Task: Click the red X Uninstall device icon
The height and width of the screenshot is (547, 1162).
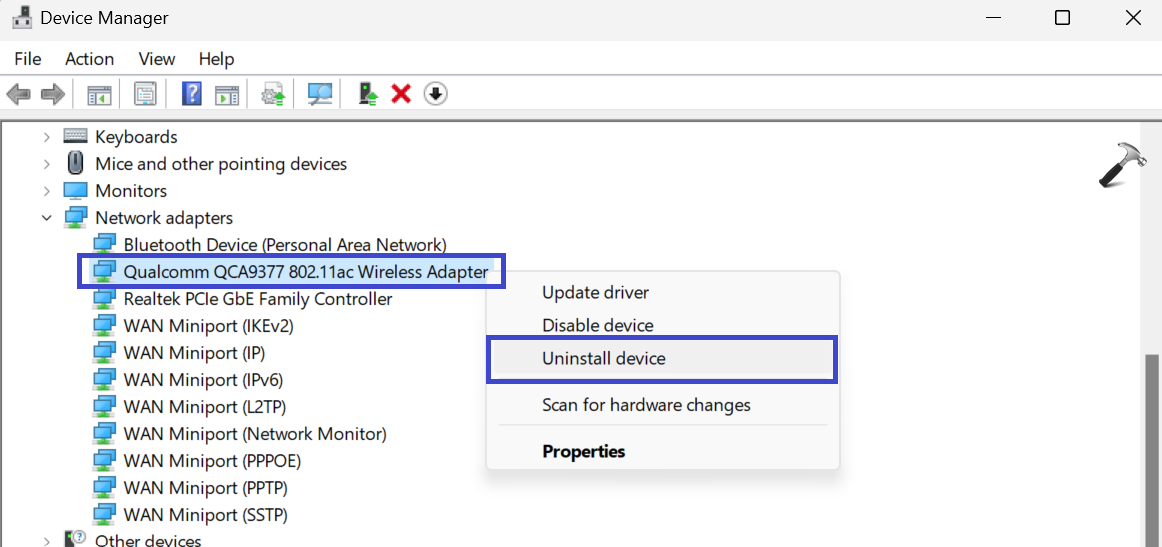Action: coord(401,94)
